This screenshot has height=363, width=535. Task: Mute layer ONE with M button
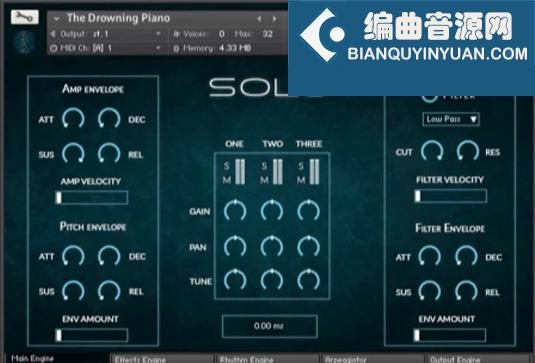pos(227,180)
